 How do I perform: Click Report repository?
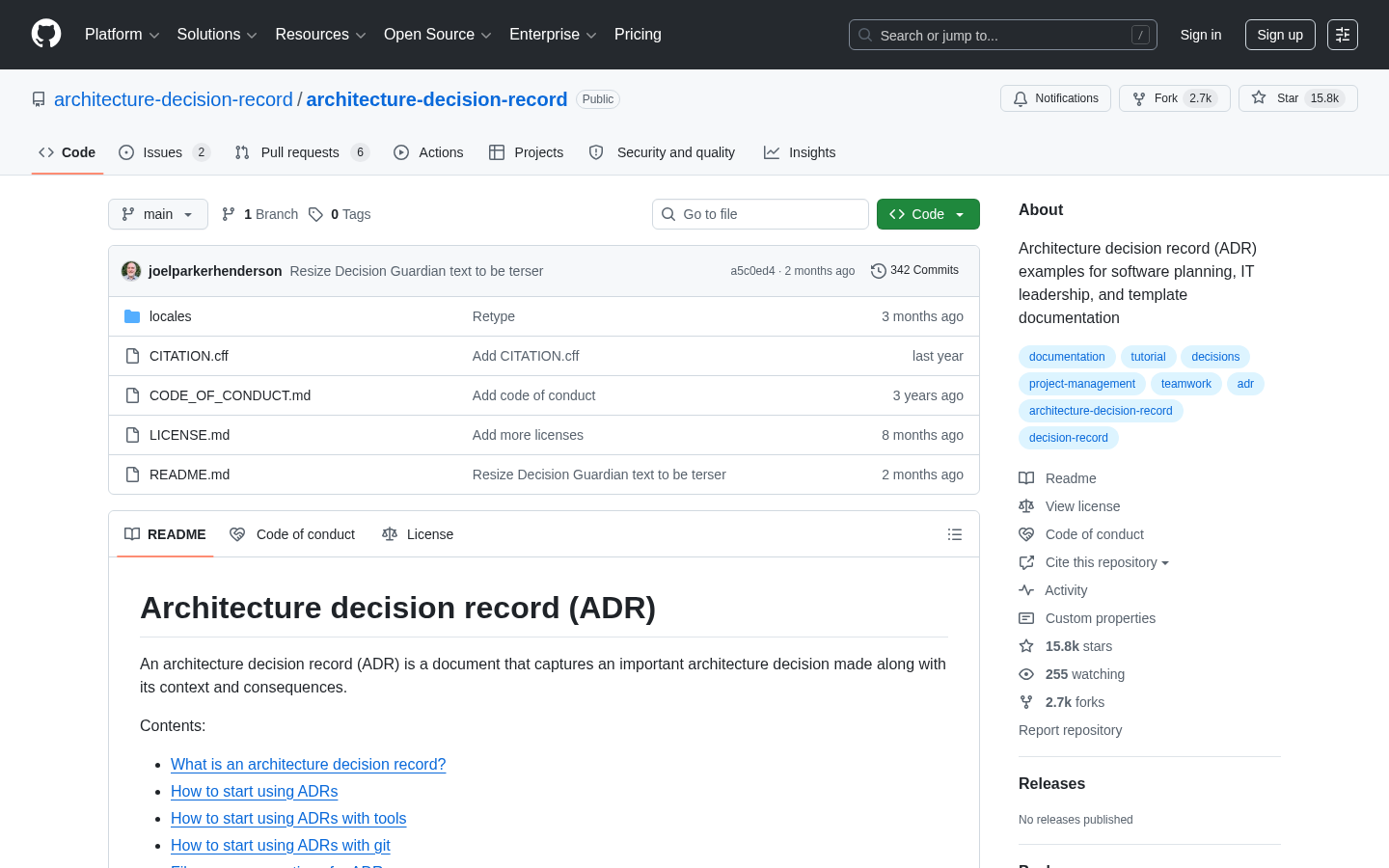1070,730
